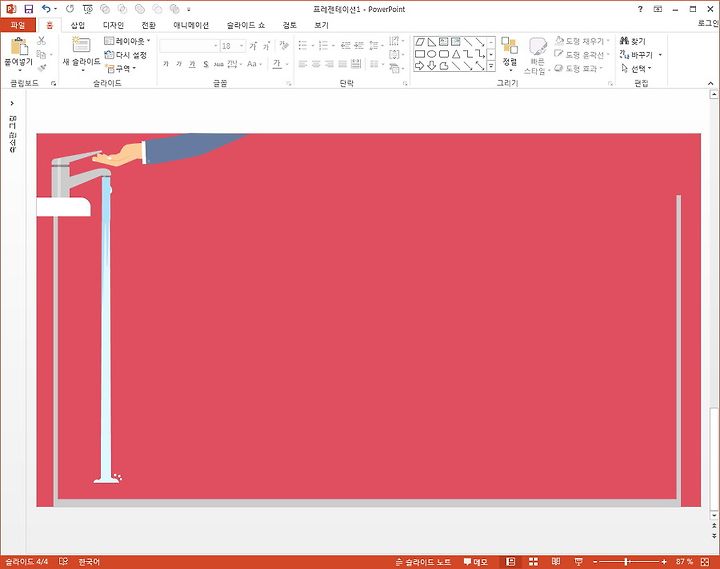Open the font color 가 swatch
The width and height of the screenshot is (720, 569).
click(277, 64)
